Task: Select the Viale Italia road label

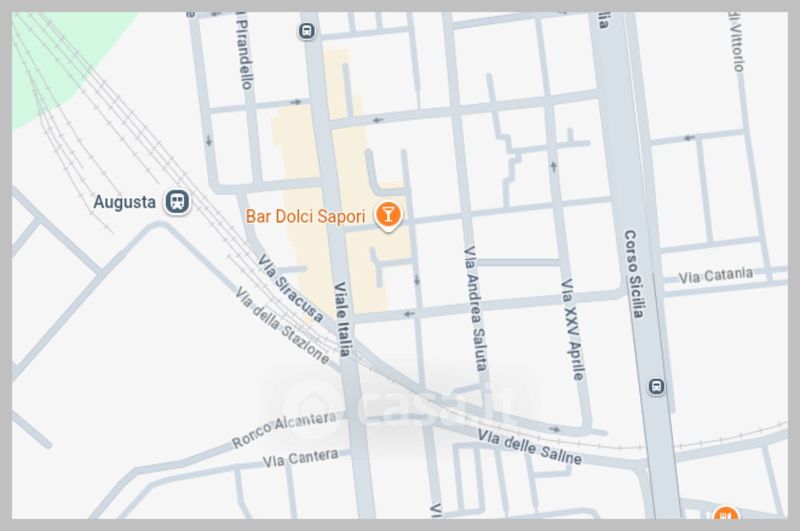Action: click(x=342, y=319)
